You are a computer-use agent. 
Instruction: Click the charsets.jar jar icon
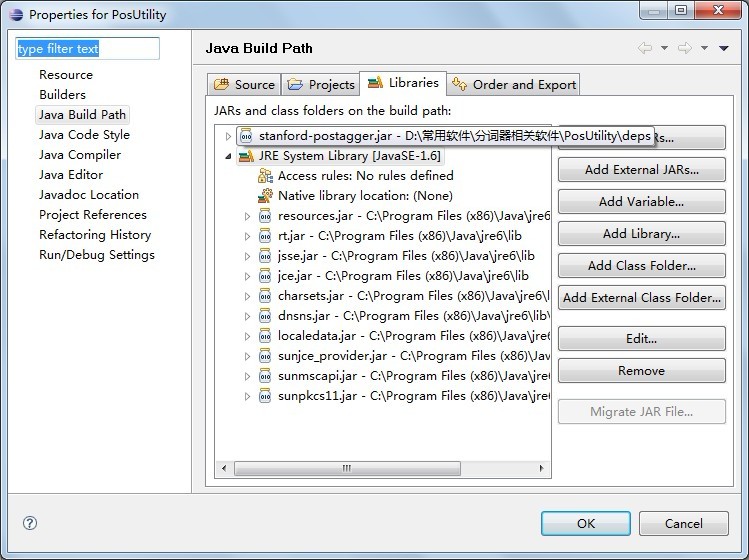(265, 296)
